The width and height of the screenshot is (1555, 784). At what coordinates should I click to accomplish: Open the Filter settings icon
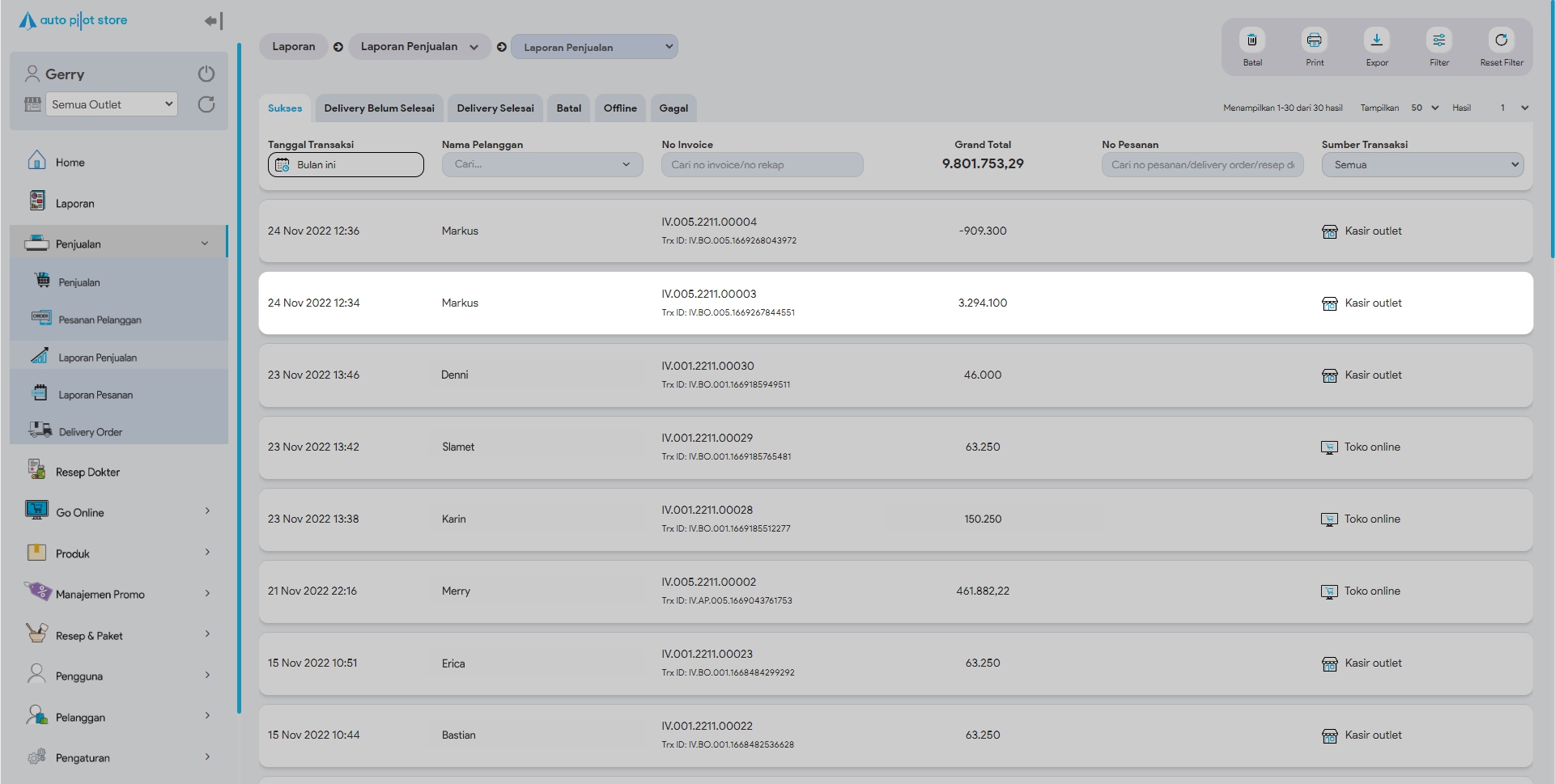pos(1438,40)
